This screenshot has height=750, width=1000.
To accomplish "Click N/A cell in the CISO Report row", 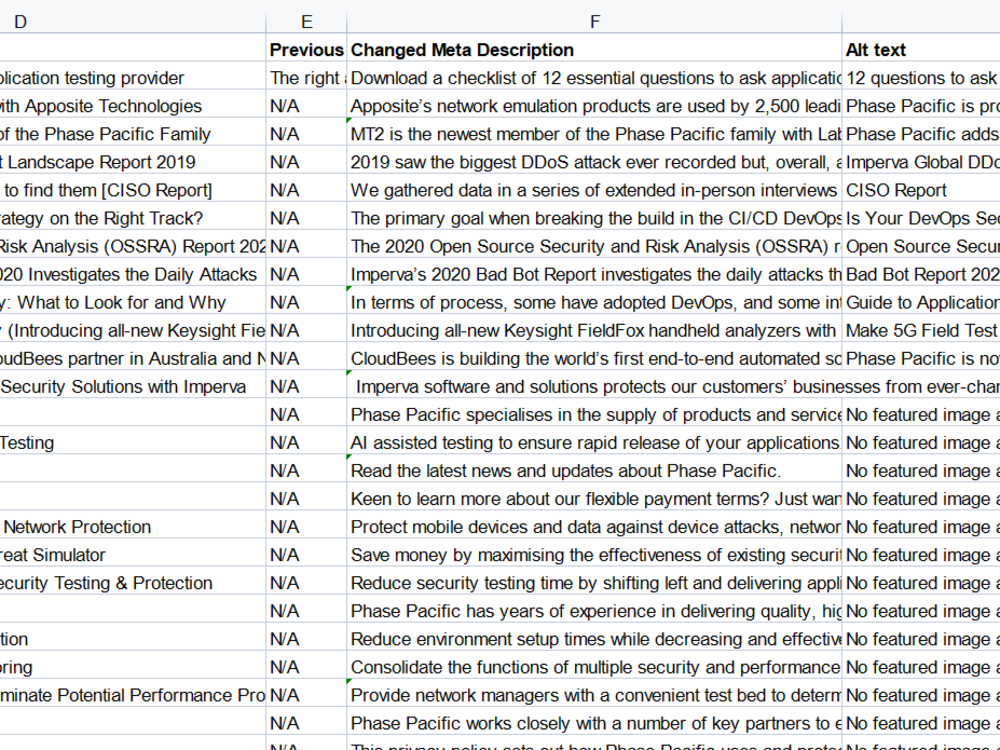I will coord(306,190).
